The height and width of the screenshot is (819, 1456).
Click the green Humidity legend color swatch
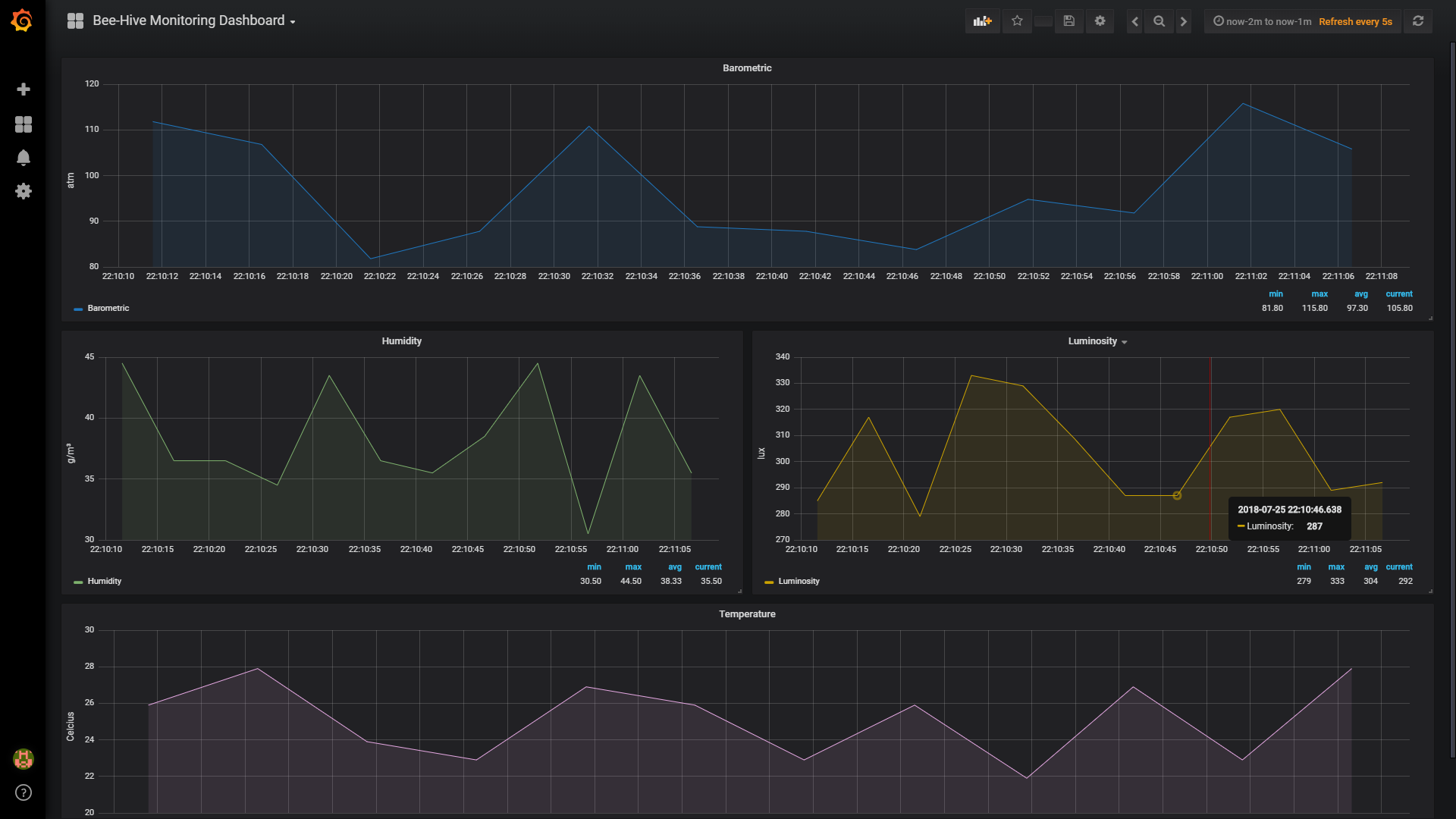point(78,582)
